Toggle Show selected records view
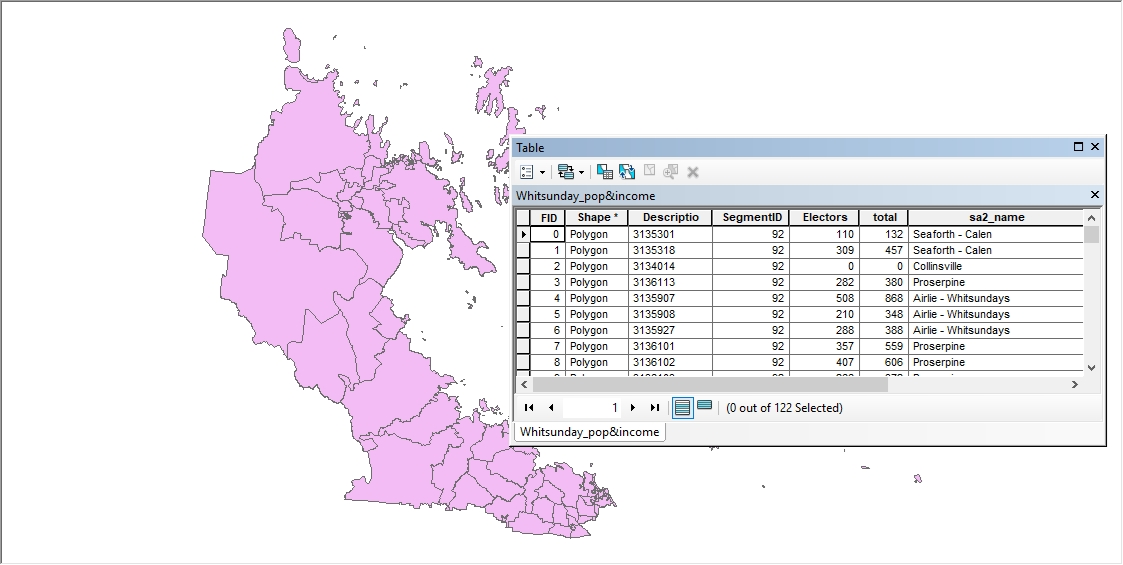Viewport: 1123px width, 565px height. point(704,406)
